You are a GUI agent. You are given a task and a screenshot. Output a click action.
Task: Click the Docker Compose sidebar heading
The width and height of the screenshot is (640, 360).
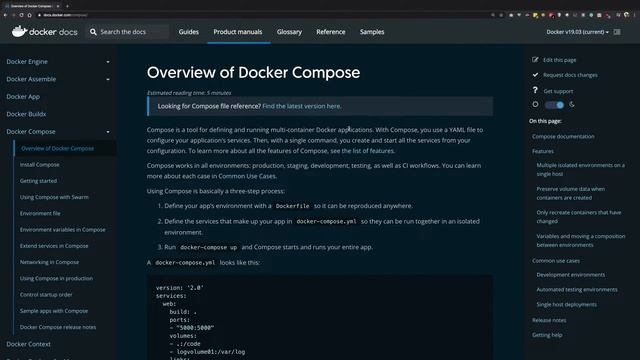pos(31,132)
